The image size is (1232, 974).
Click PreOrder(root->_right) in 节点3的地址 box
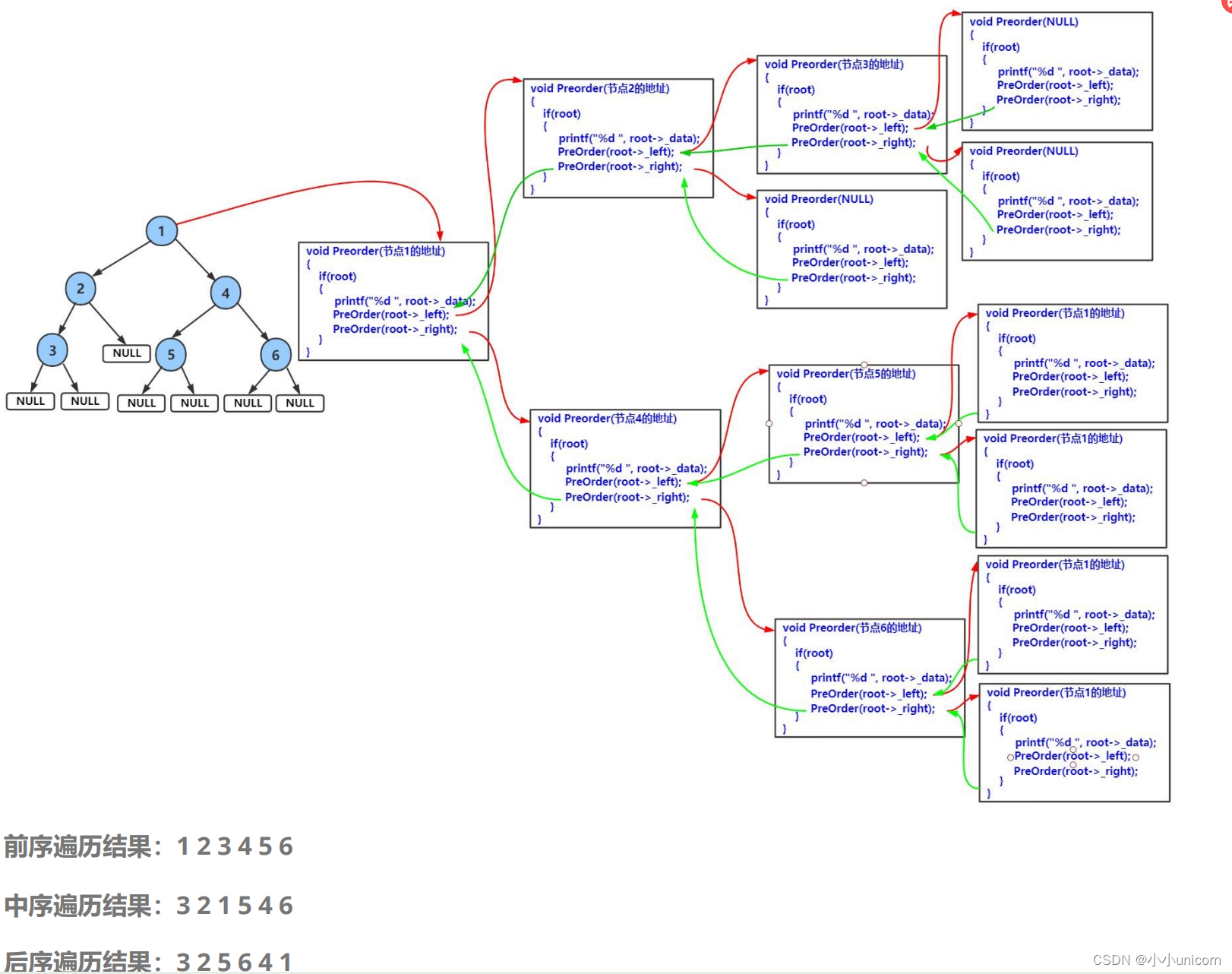tap(854, 142)
